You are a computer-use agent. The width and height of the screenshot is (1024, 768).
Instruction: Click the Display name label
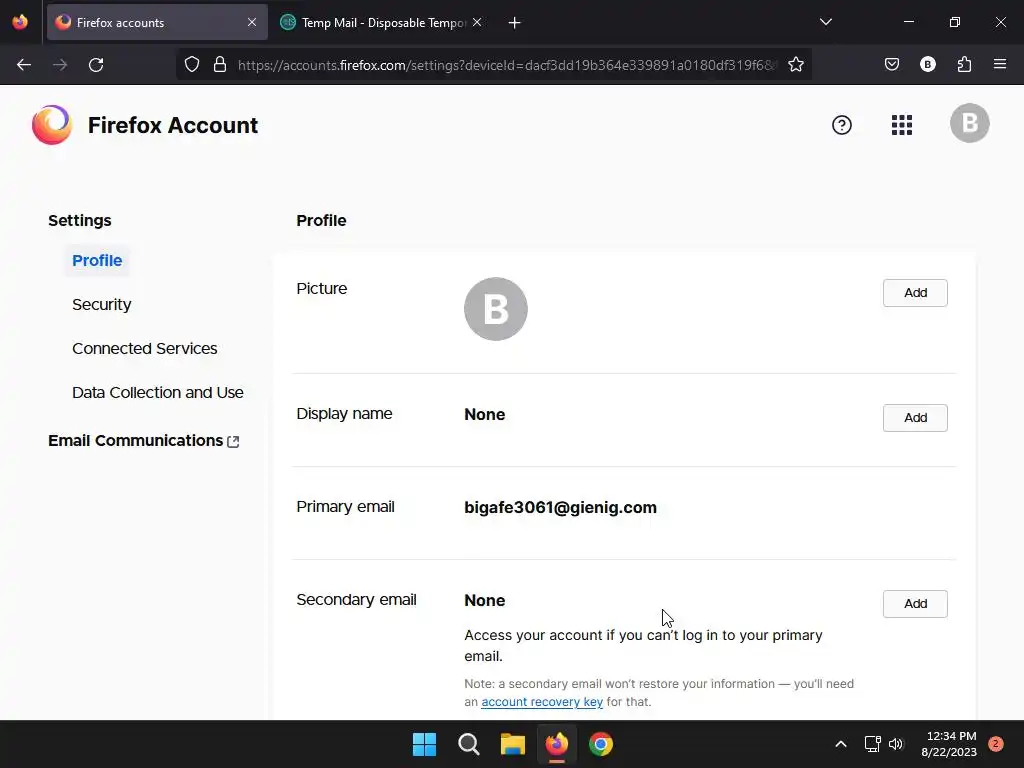tap(344, 414)
